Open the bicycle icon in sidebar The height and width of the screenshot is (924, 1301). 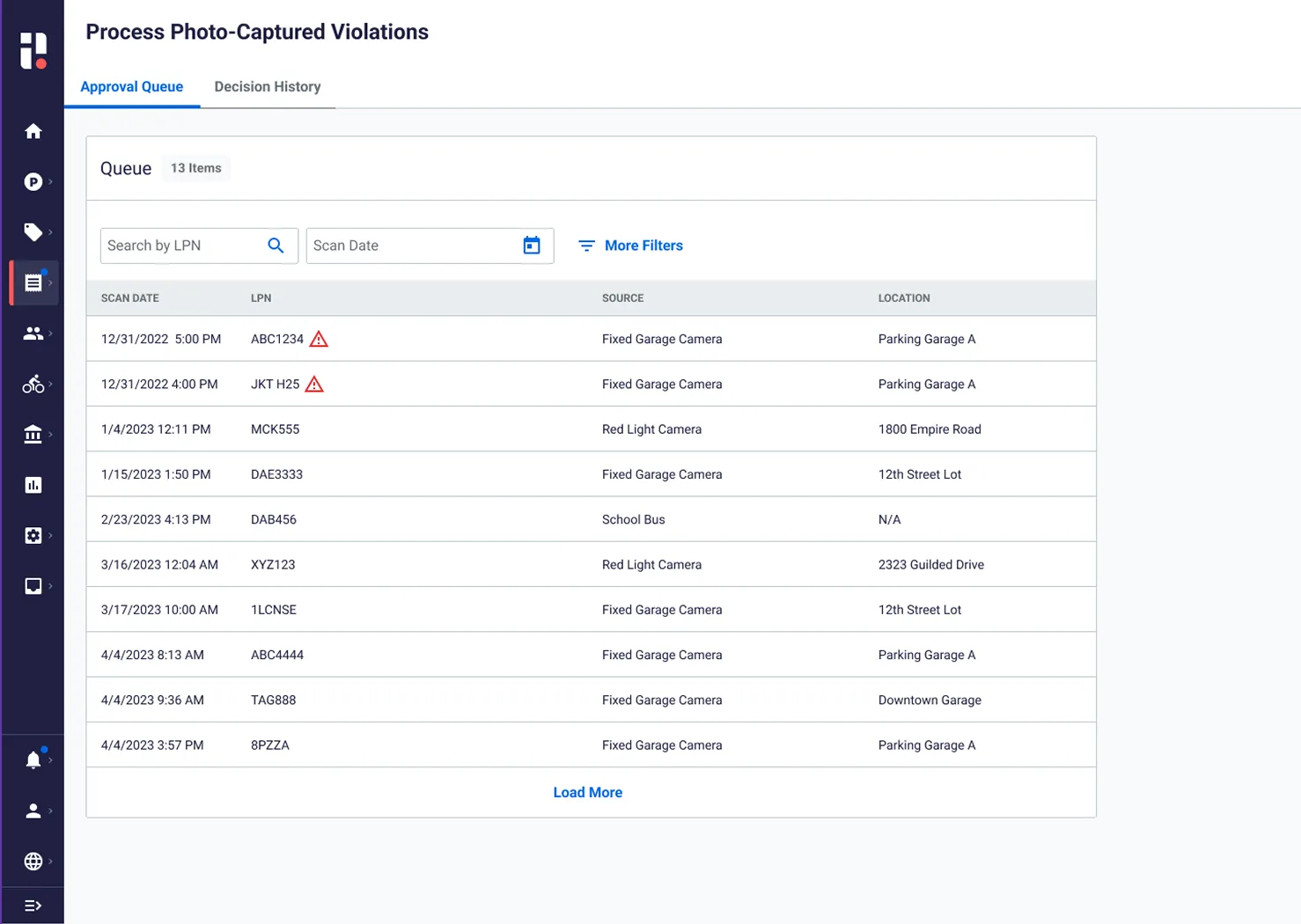point(33,385)
